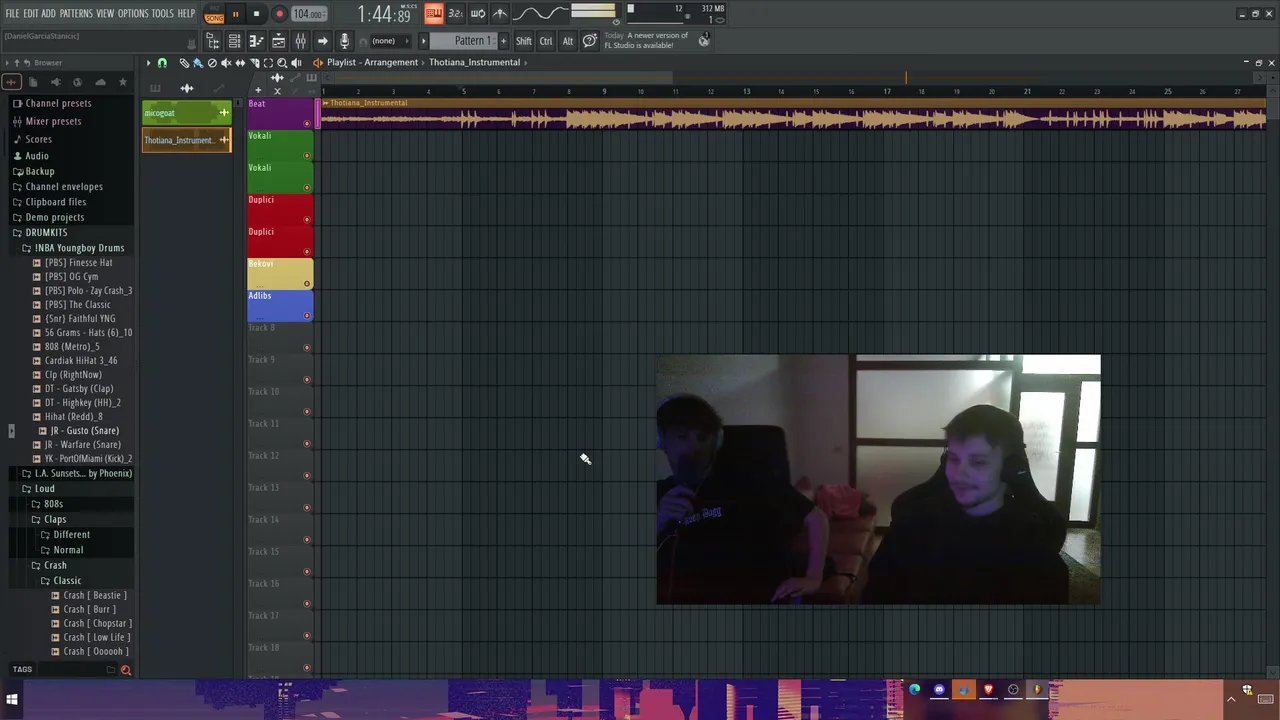
Task: Click the loop recording icon
Action: [477, 14]
